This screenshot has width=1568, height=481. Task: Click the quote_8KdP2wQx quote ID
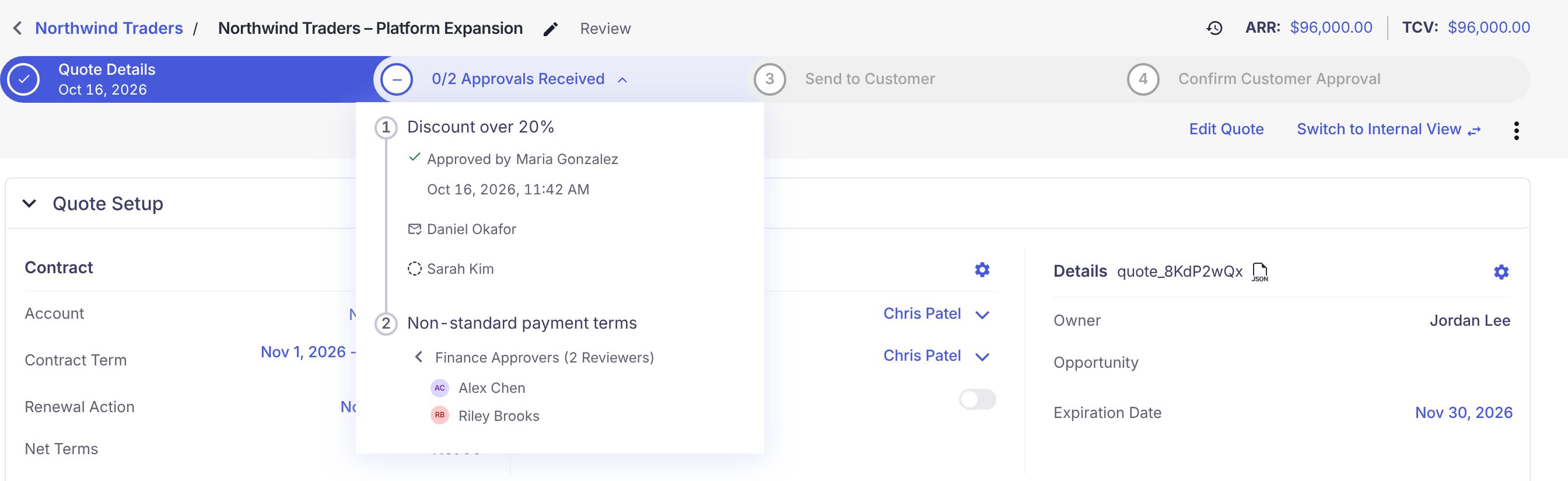1179,271
